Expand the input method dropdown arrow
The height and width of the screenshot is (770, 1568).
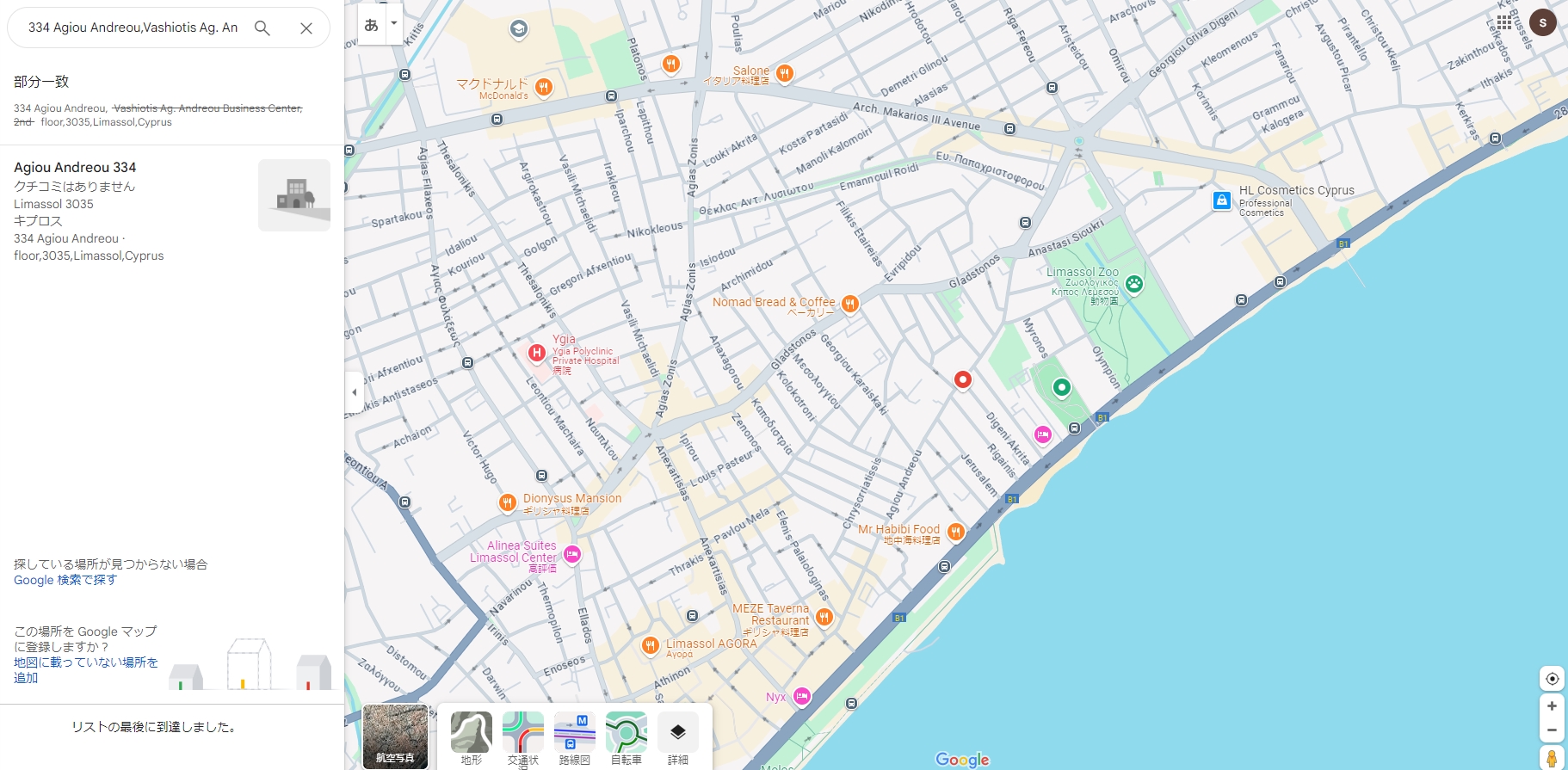(394, 23)
